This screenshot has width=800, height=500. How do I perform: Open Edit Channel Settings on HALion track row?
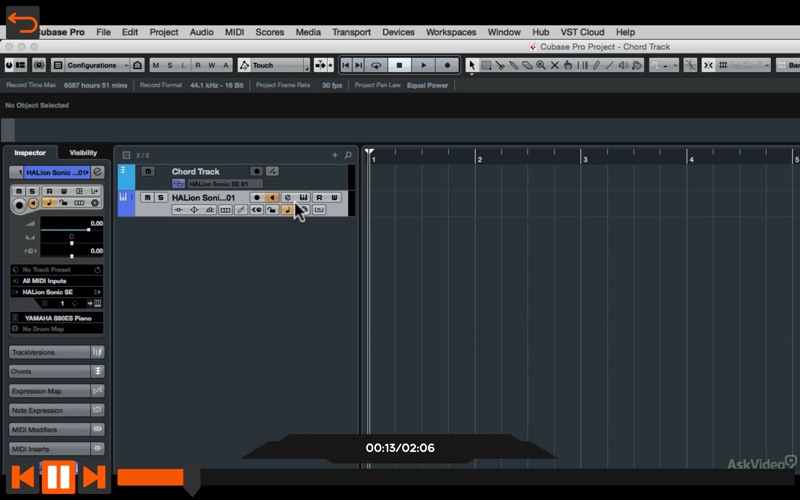288,197
